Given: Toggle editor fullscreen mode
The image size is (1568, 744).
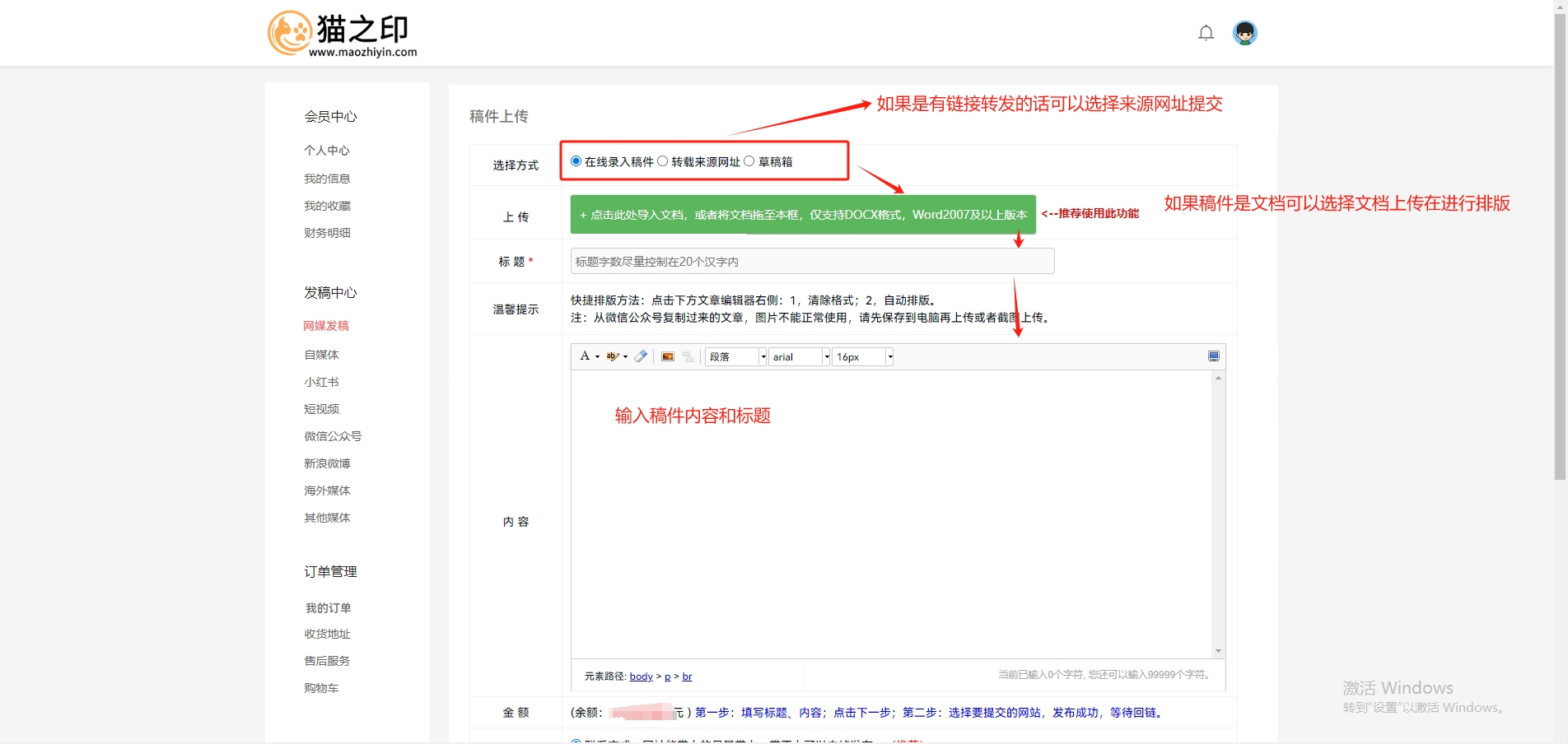Looking at the screenshot, I should (1213, 356).
